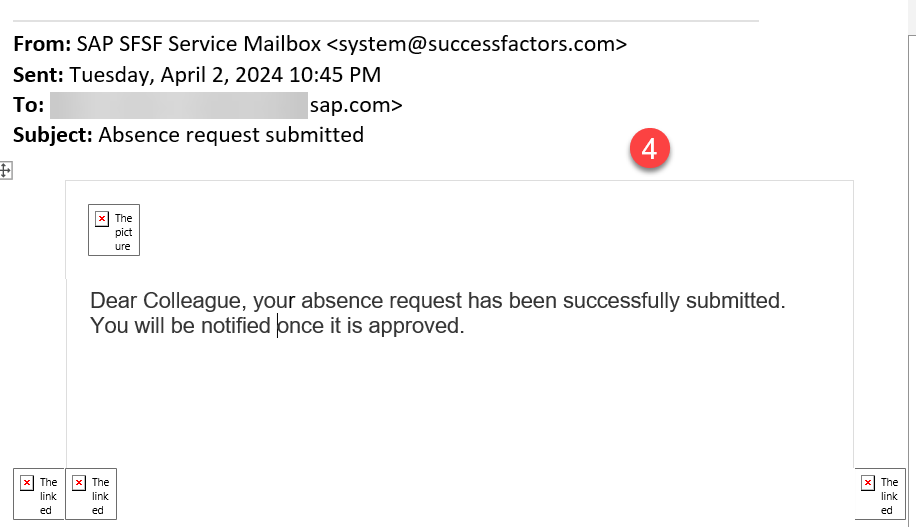Click the red X in the bottom-right placeholder
The image size is (916, 527).
point(868,483)
